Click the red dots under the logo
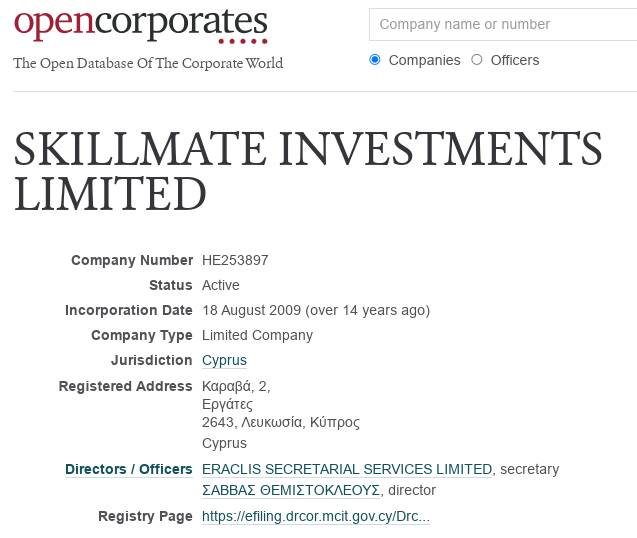The width and height of the screenshot is (637, 538). [x=243, y=41]
